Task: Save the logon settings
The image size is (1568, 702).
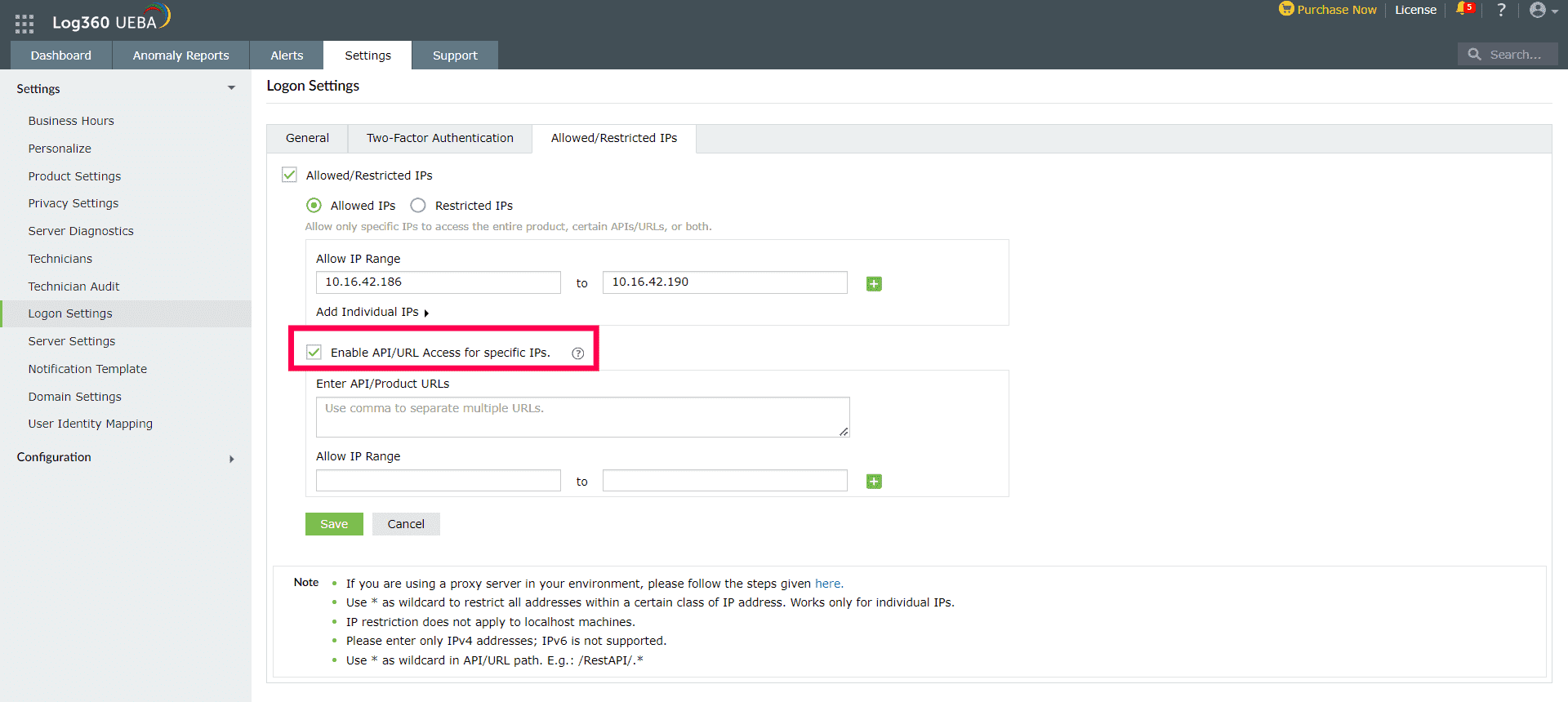Action: point(334,524)
